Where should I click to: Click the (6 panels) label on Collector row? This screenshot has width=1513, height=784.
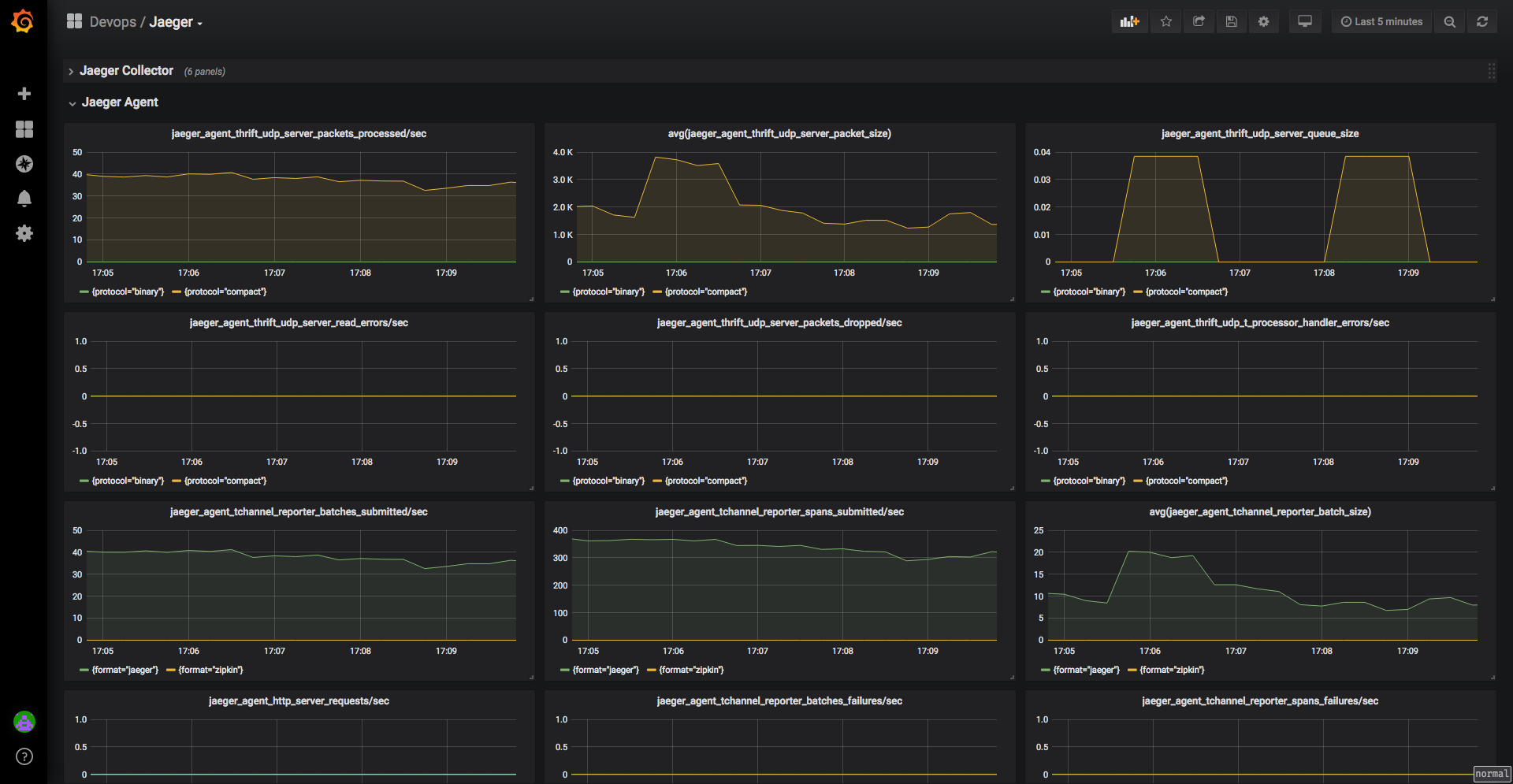205,72
